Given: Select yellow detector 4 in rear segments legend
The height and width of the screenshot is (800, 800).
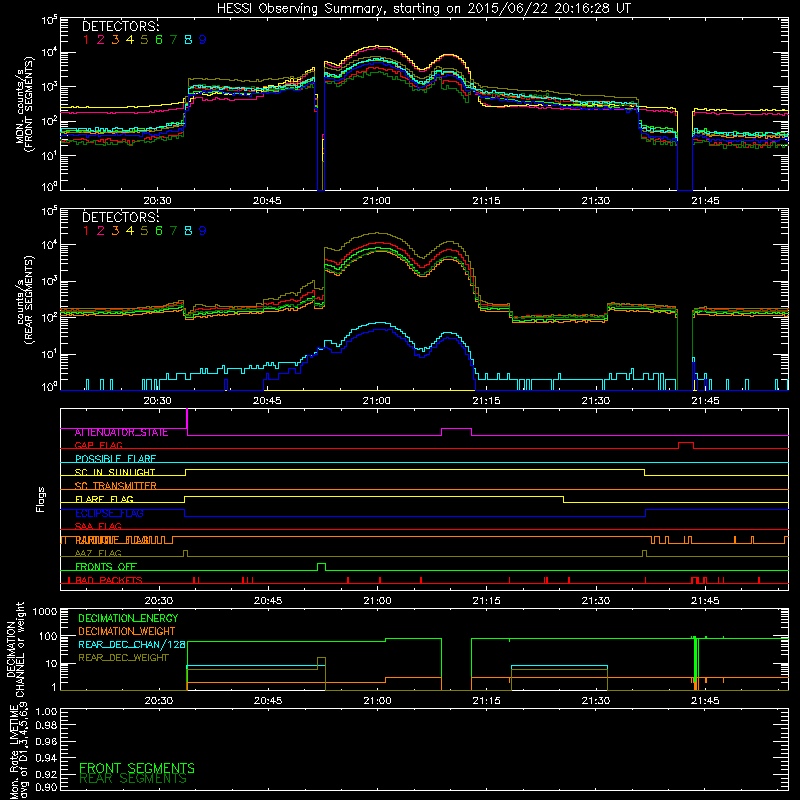Looking at the screenshot, I should tap(130, 231).
